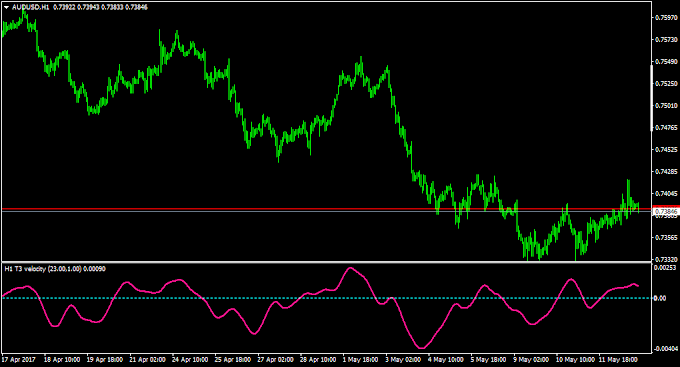Image resolution: width=680 pixels, height=367 pixels.
Task: Select the dotted cyan zero line
Action: coord(327,298)
